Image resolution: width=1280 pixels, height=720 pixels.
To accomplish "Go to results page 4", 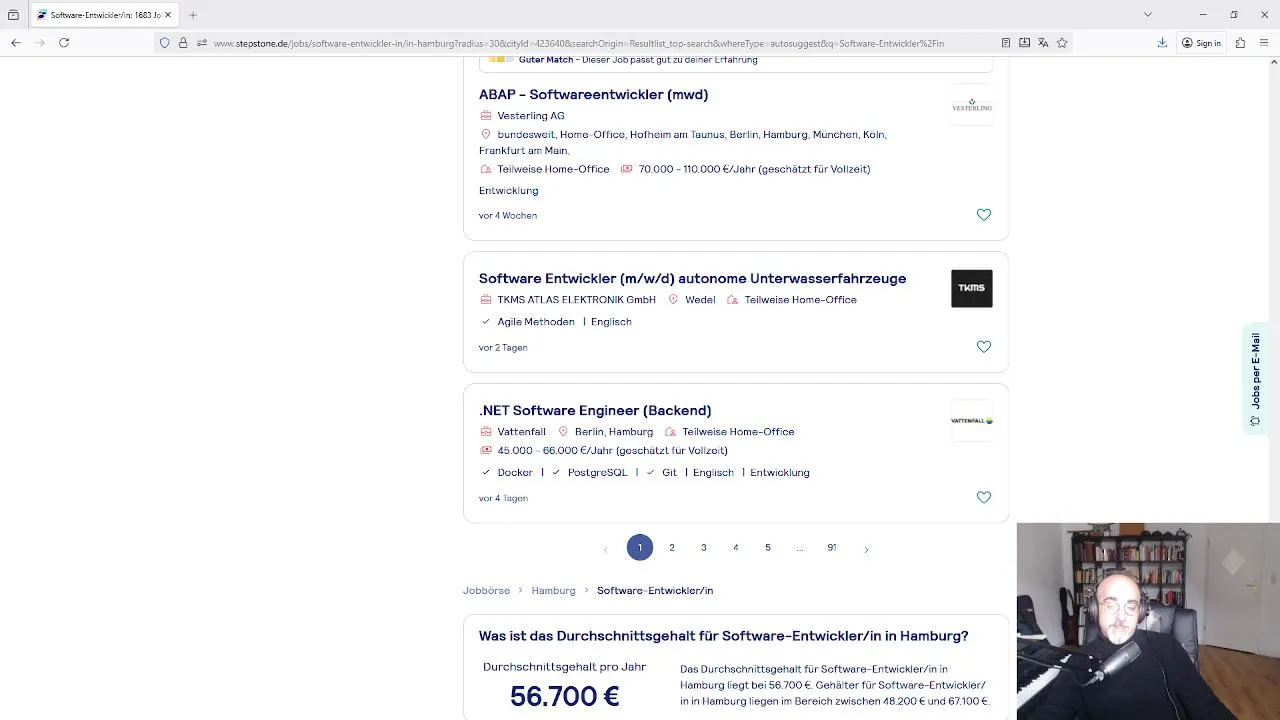I will (x=736, y=548).
